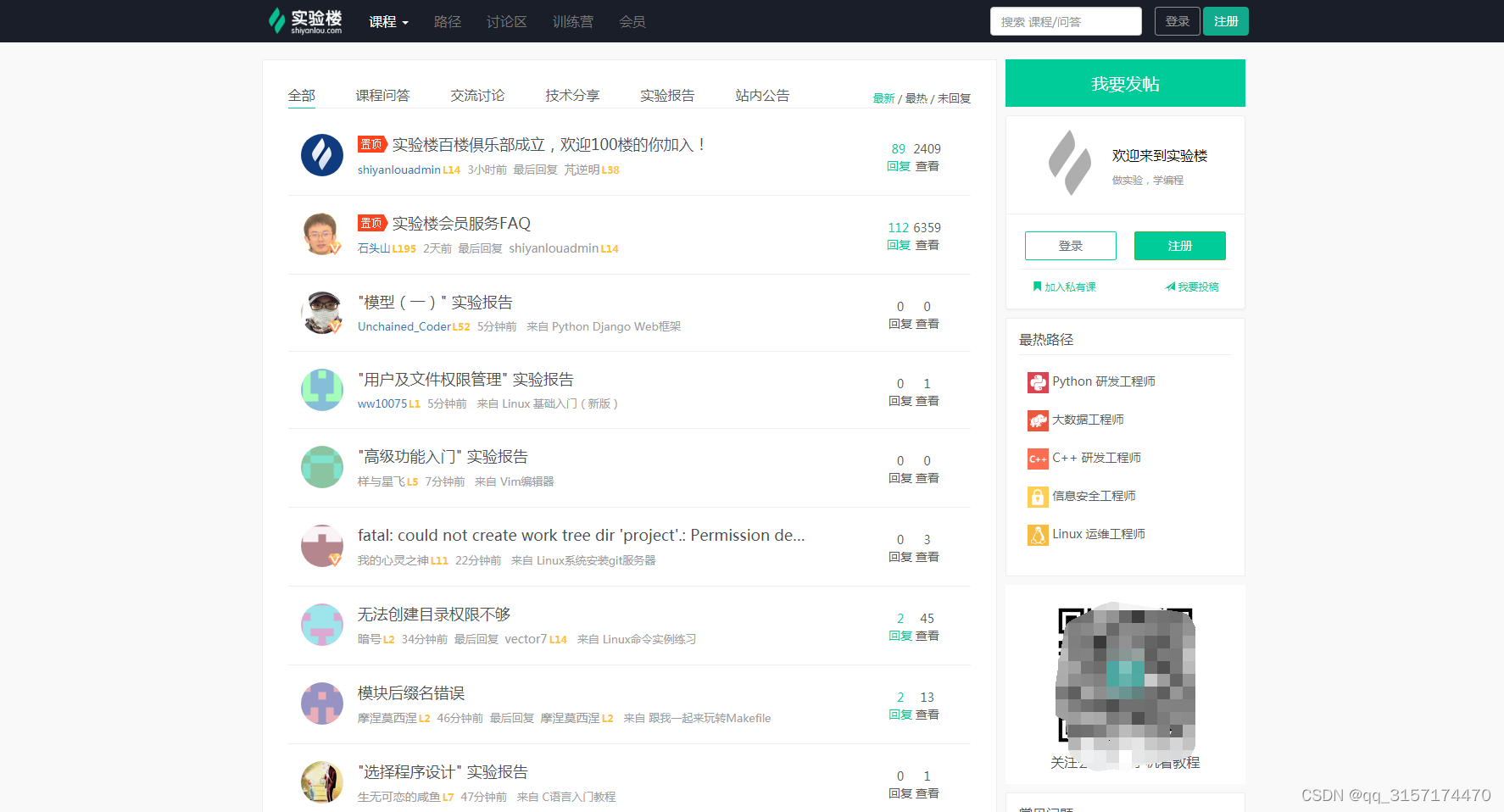1504x812 pixels.
Task: Click 我的心灵之神's avatar
Action: 322,546
